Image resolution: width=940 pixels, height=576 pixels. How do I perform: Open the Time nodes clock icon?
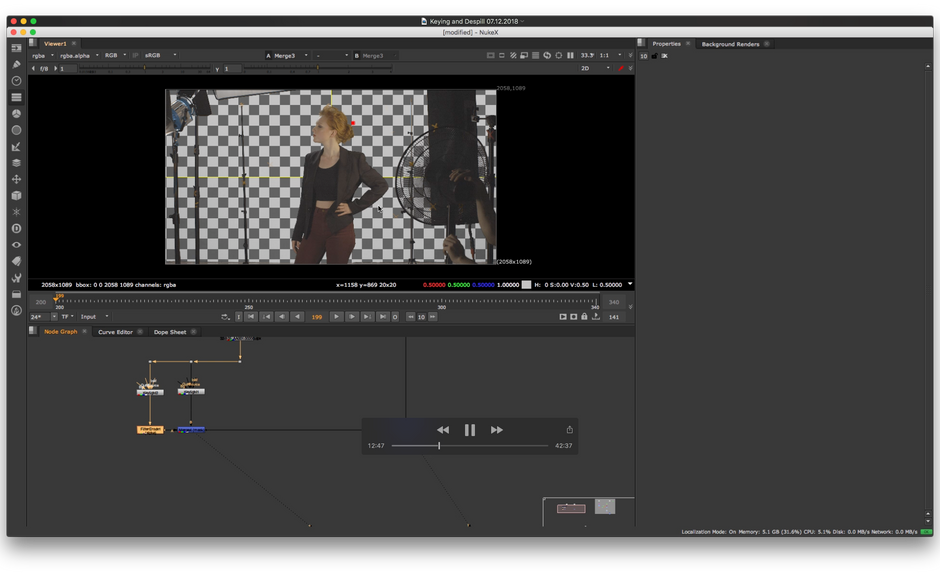(16, 81)
